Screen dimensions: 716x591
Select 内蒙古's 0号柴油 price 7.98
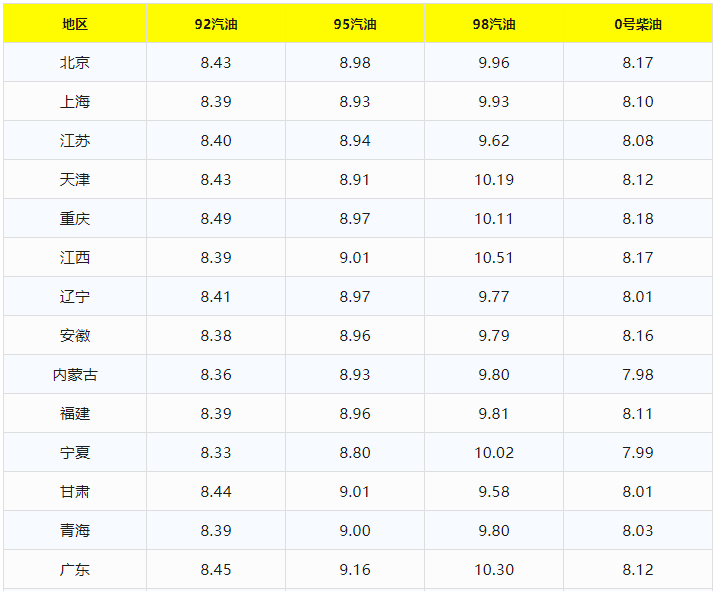coord(638,375)
